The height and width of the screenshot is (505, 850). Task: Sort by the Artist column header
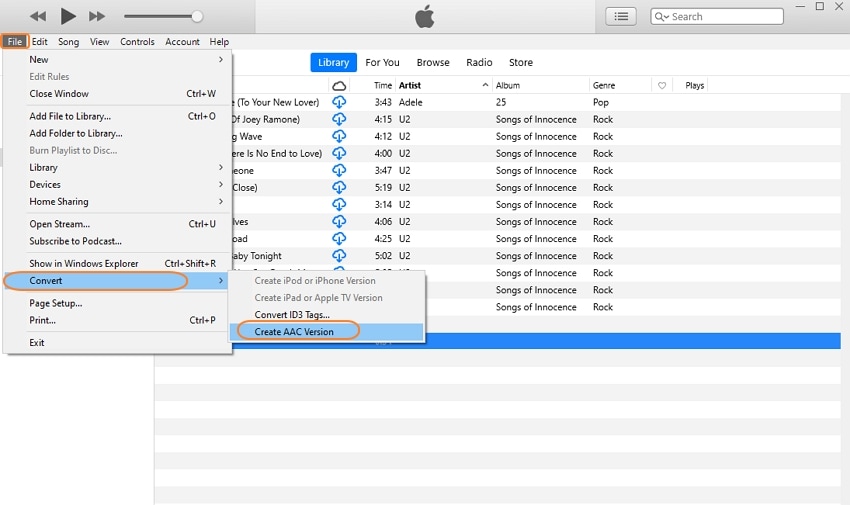click(x=410, y=86)
